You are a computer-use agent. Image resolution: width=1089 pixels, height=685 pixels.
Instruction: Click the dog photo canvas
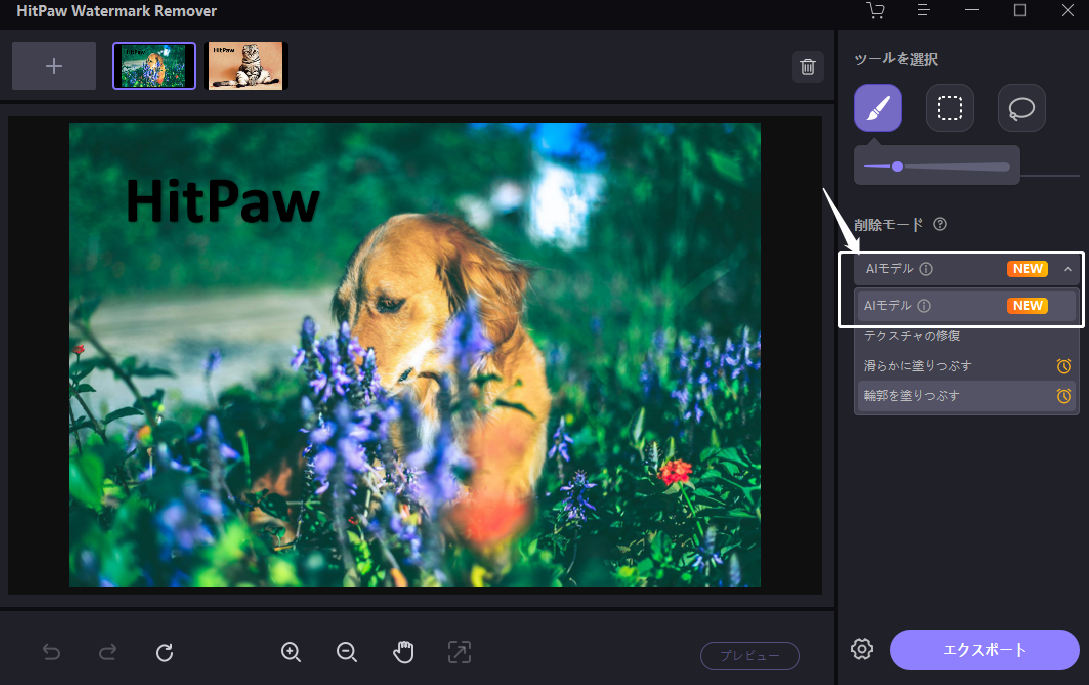[415, 355]
